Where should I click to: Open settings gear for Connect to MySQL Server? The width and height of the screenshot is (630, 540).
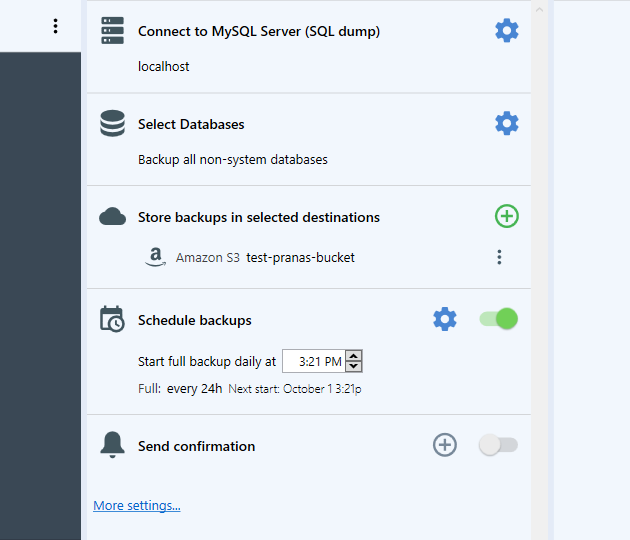click(507, 31)
